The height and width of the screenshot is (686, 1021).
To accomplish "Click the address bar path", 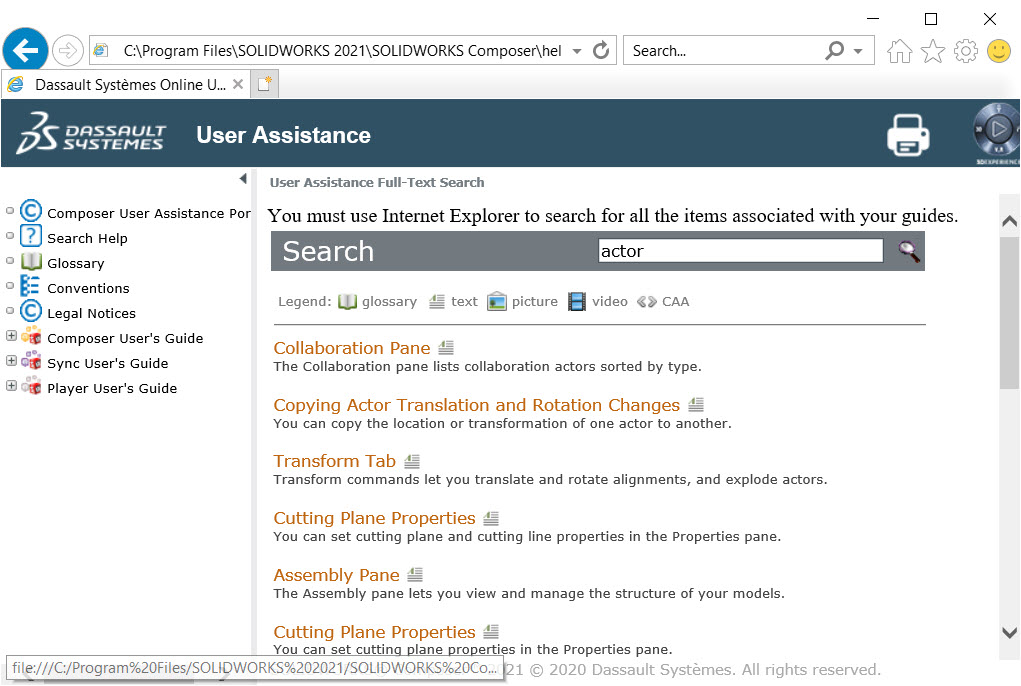I will point(342,51).
